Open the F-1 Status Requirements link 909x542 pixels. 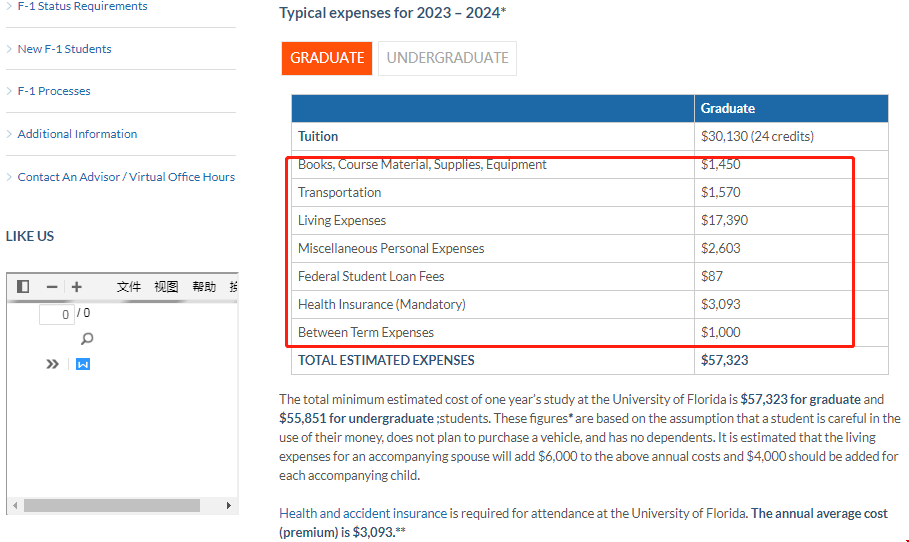[x=82, y=7]
